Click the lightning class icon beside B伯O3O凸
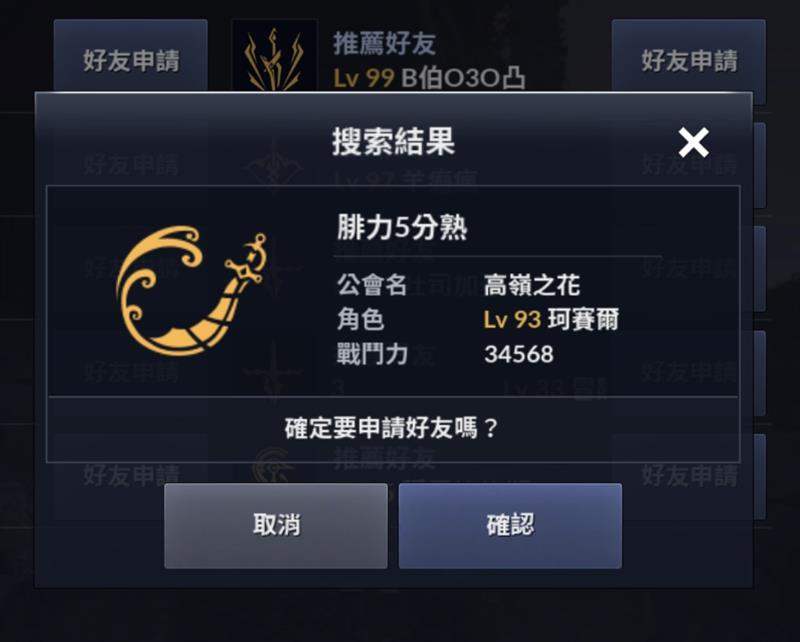Image resolution: width=800 pixels, height=642 pixels. [x=274, y=57]
